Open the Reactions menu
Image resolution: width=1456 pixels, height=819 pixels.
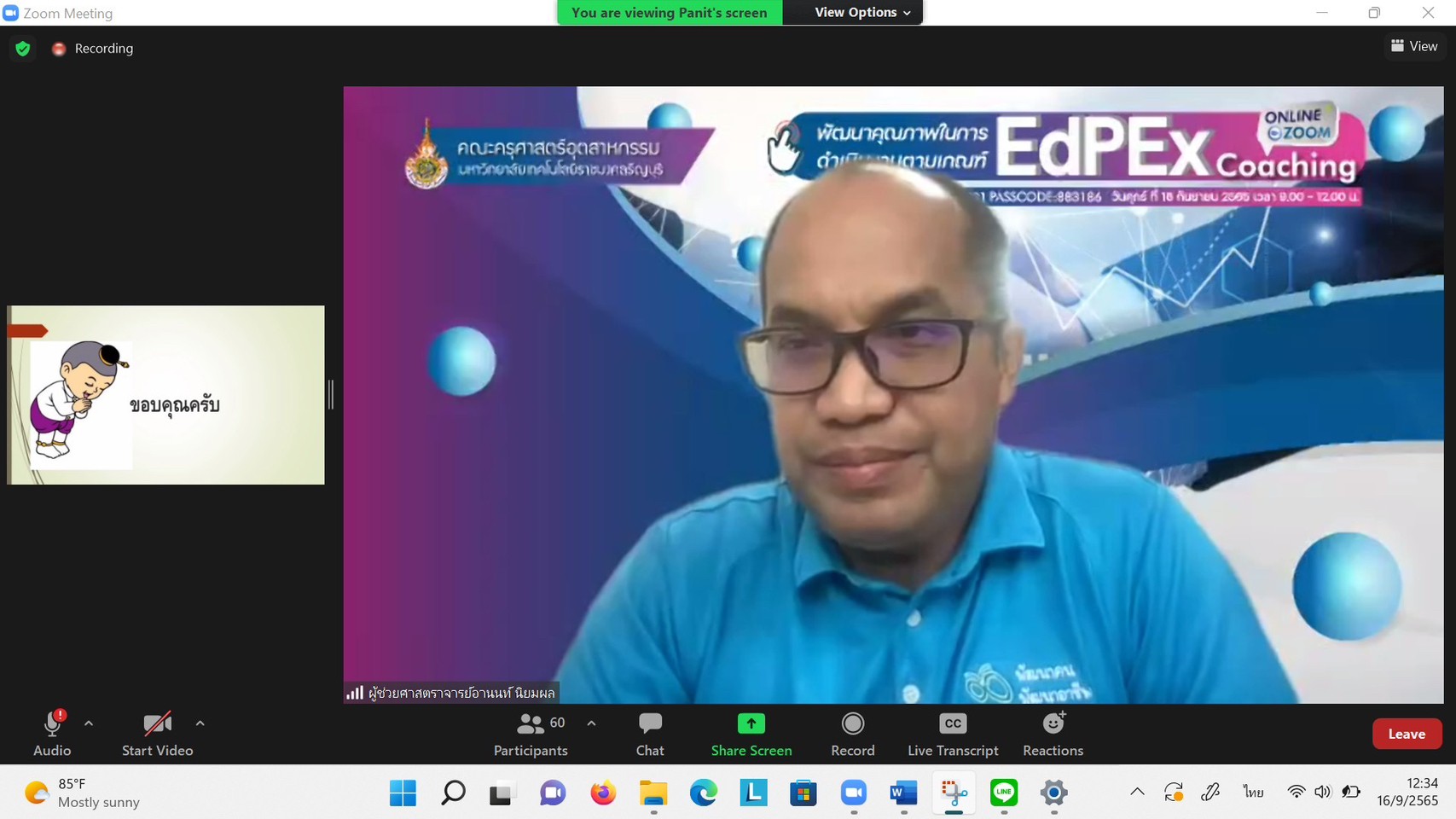(x=1053, y=734)
